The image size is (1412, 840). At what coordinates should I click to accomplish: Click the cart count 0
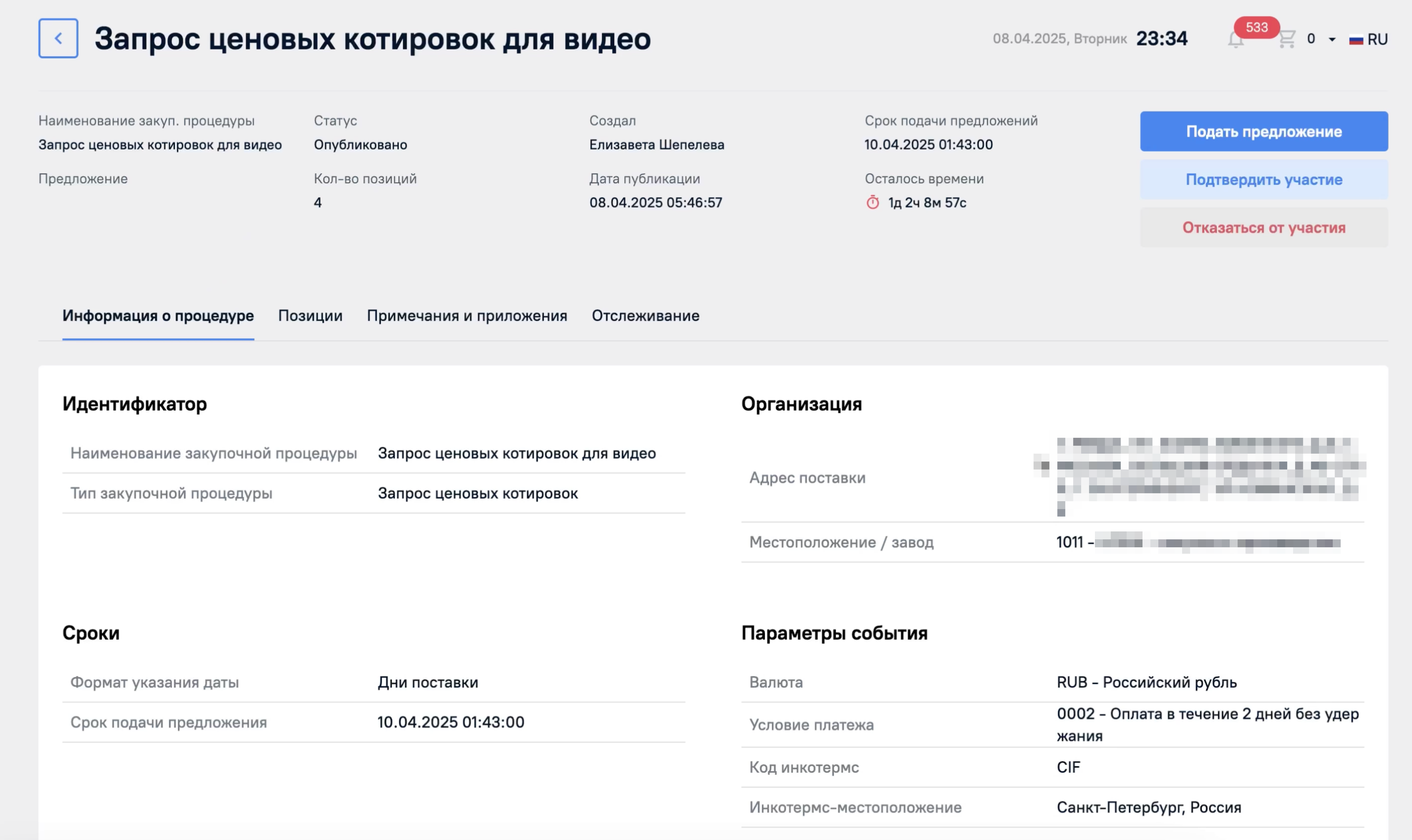(1310, 39)
